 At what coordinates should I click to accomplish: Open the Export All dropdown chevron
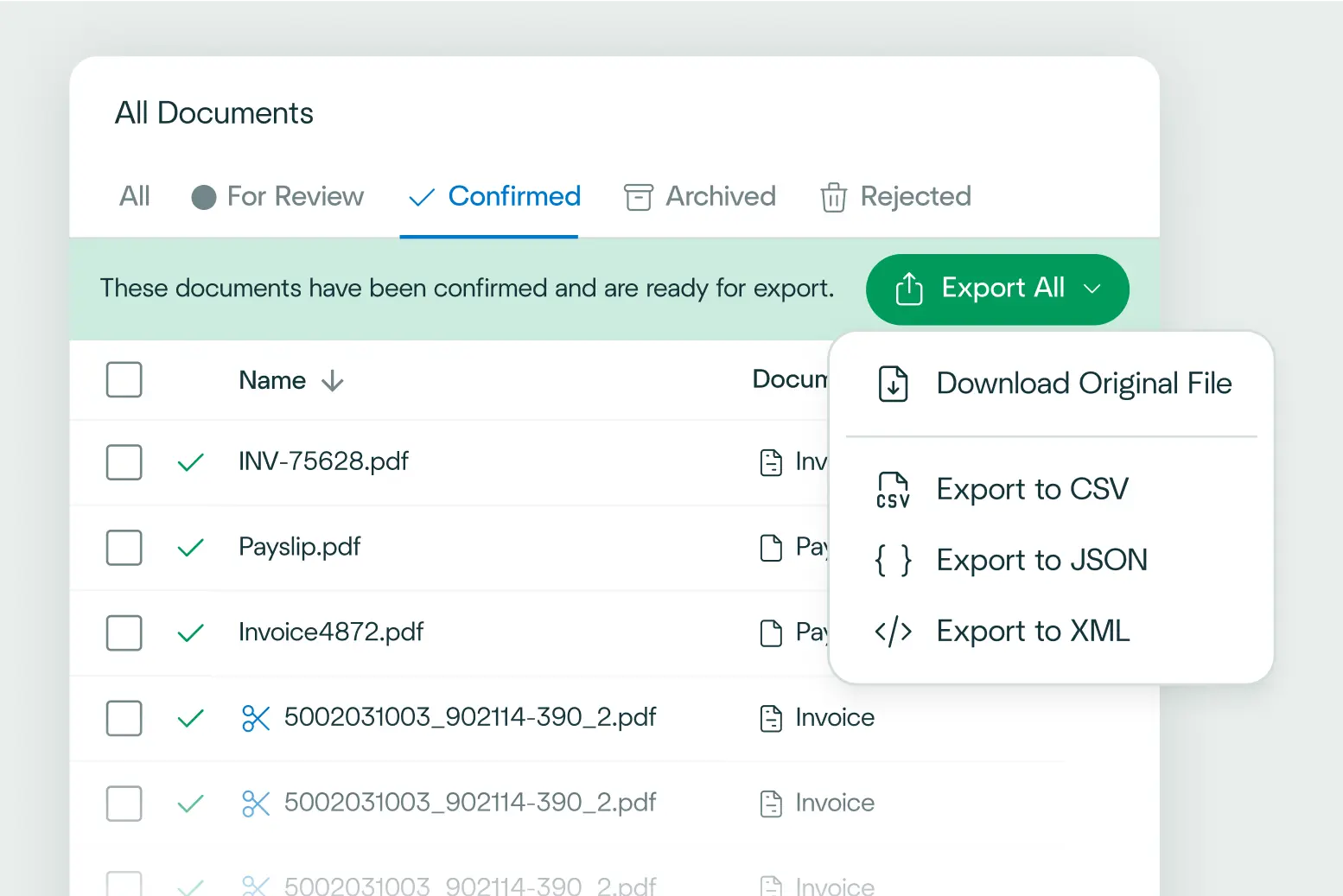(1092, 290)
